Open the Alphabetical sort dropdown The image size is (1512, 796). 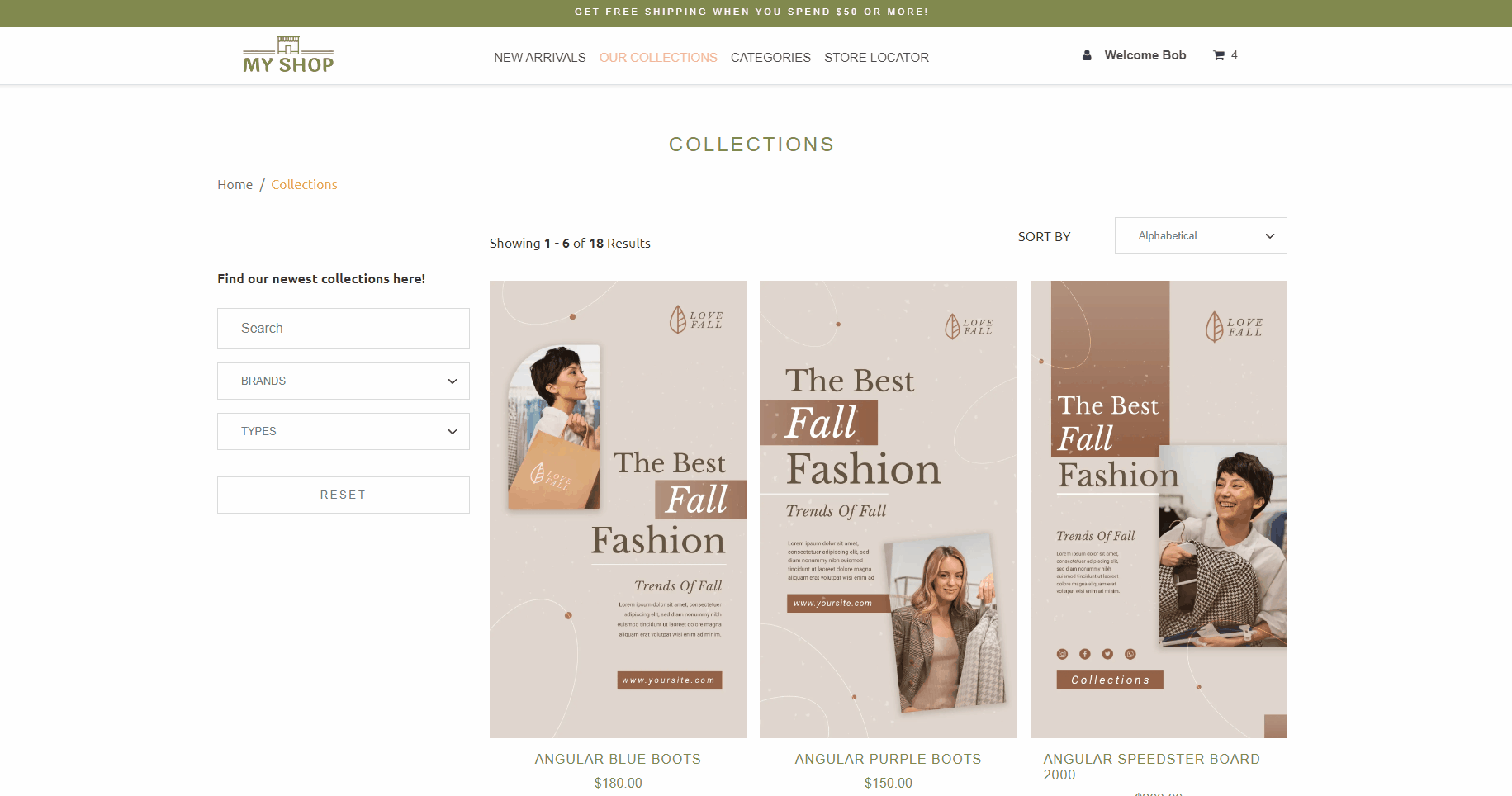click(x=1200, y=236)
